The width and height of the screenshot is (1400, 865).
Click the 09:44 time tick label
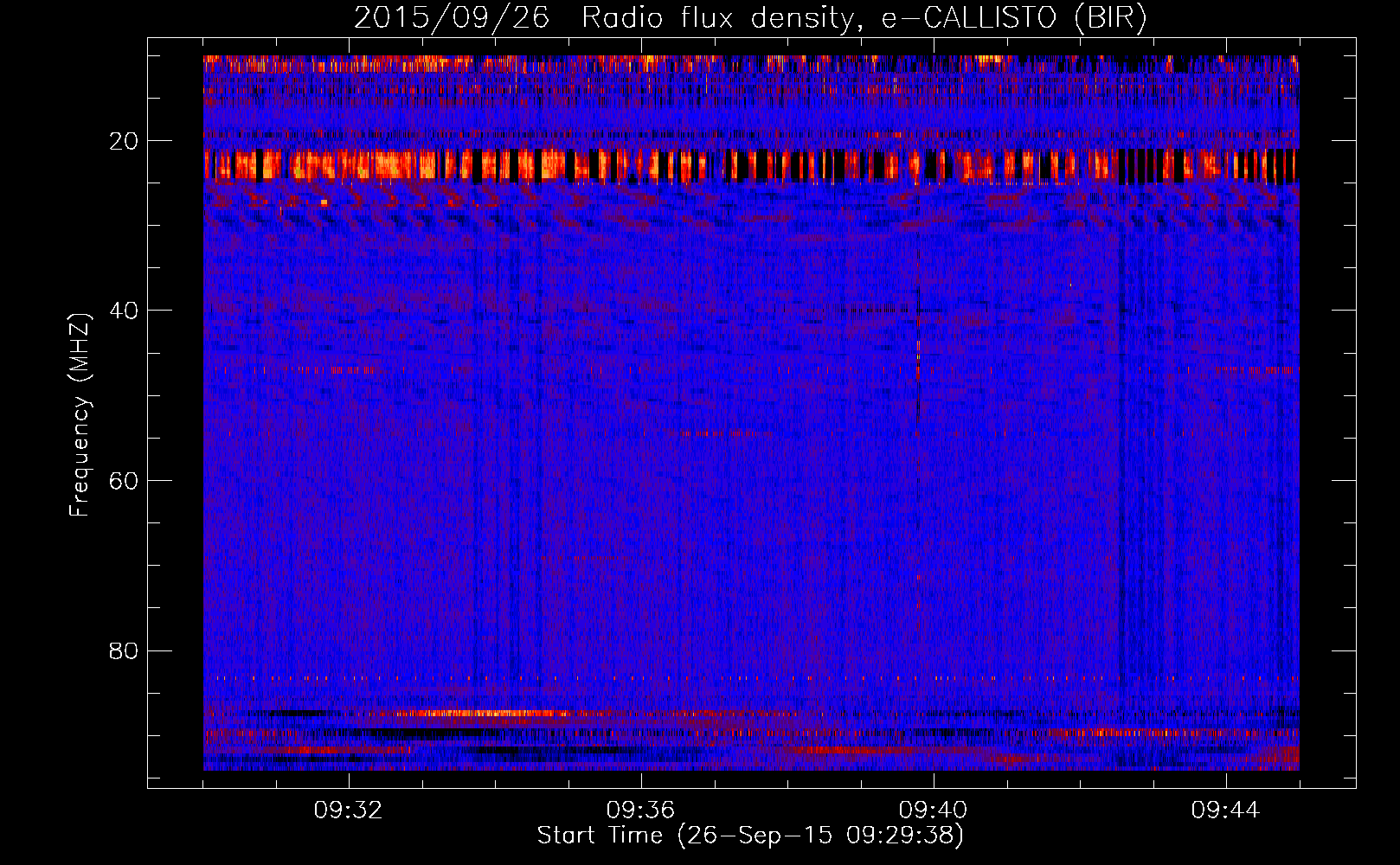click(x=1226, y=811)
